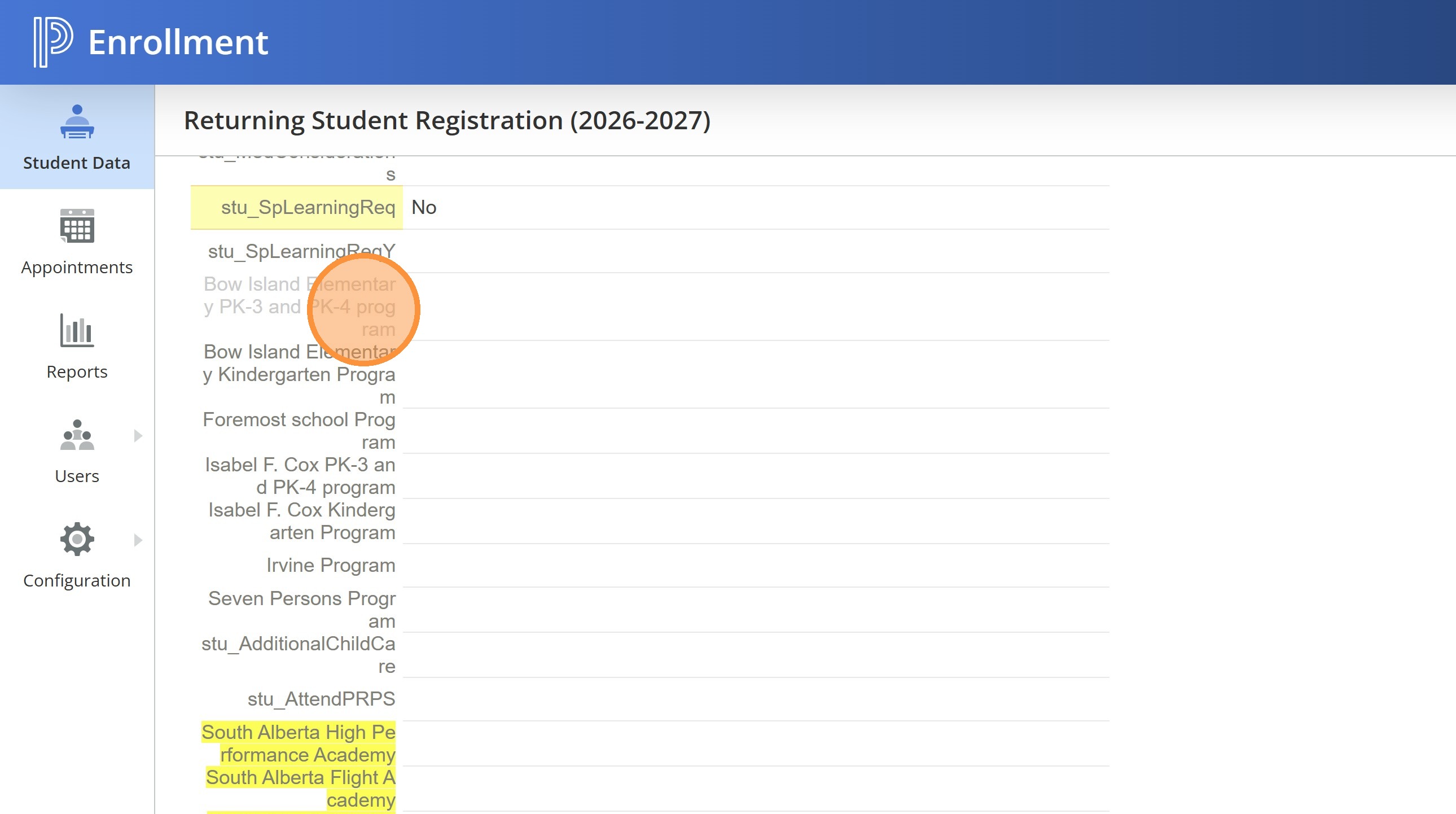Open the Reports bar chart icon

(77, 331)
